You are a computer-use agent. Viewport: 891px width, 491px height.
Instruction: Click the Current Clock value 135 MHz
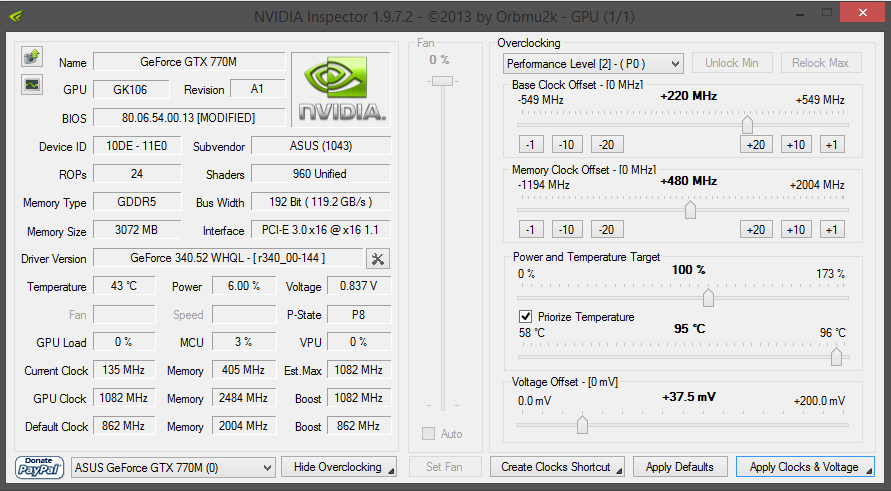pyautogui.click(x=124, y=370)
